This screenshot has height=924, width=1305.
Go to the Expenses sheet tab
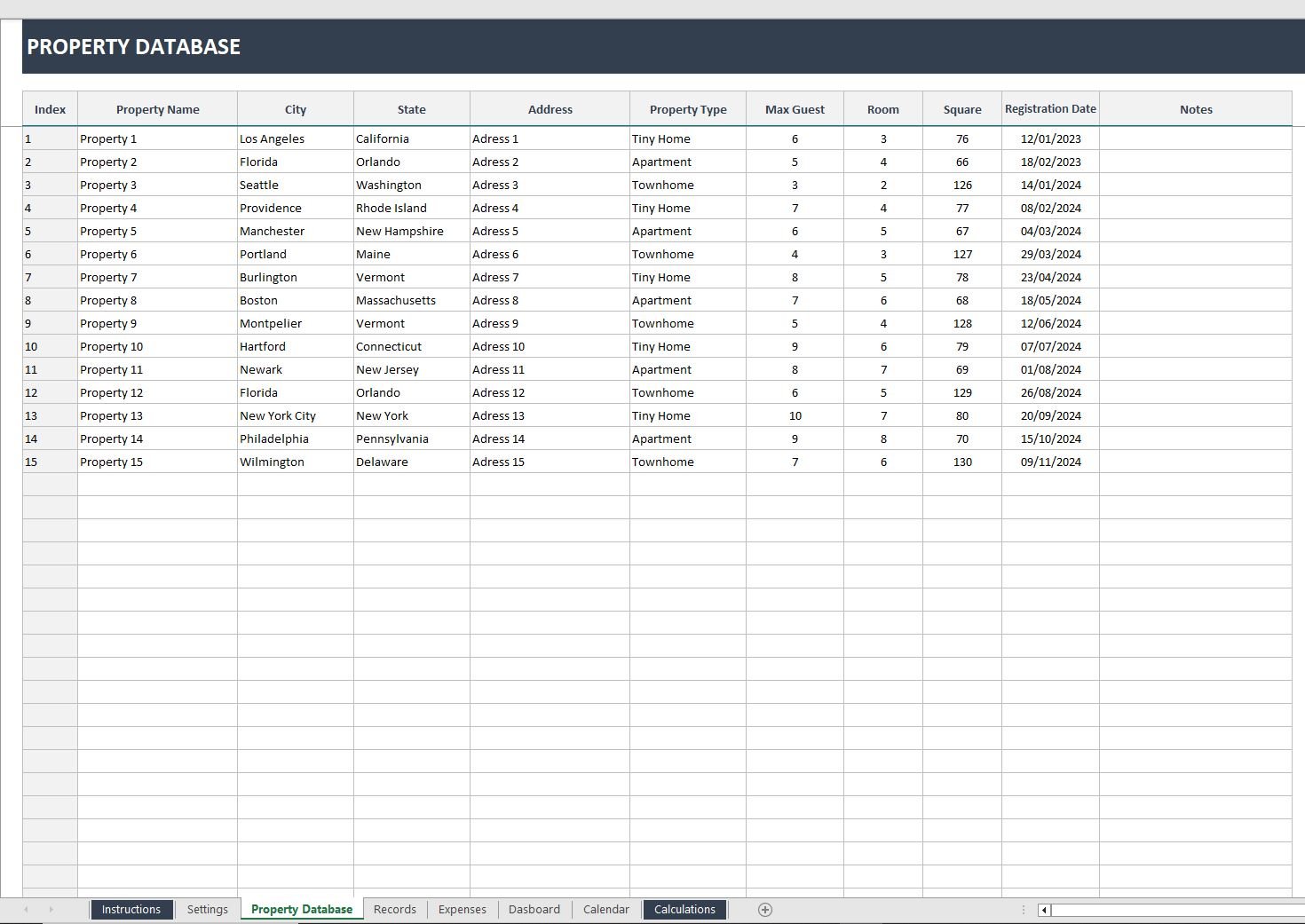(x=462, y=910)
